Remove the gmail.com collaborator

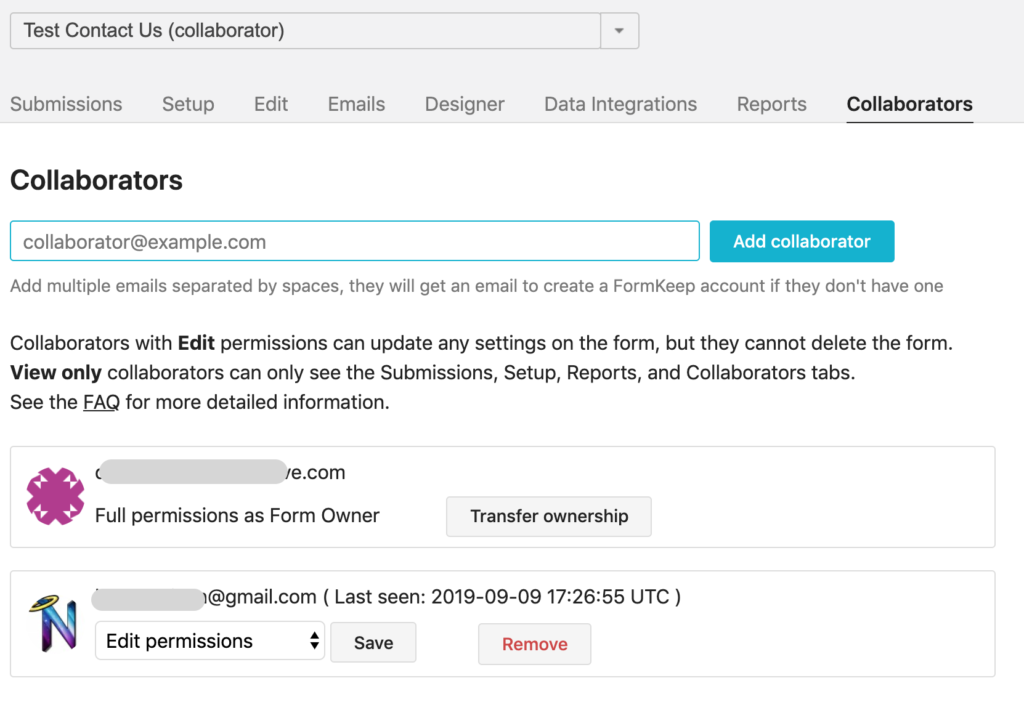(x=534, y=644)
